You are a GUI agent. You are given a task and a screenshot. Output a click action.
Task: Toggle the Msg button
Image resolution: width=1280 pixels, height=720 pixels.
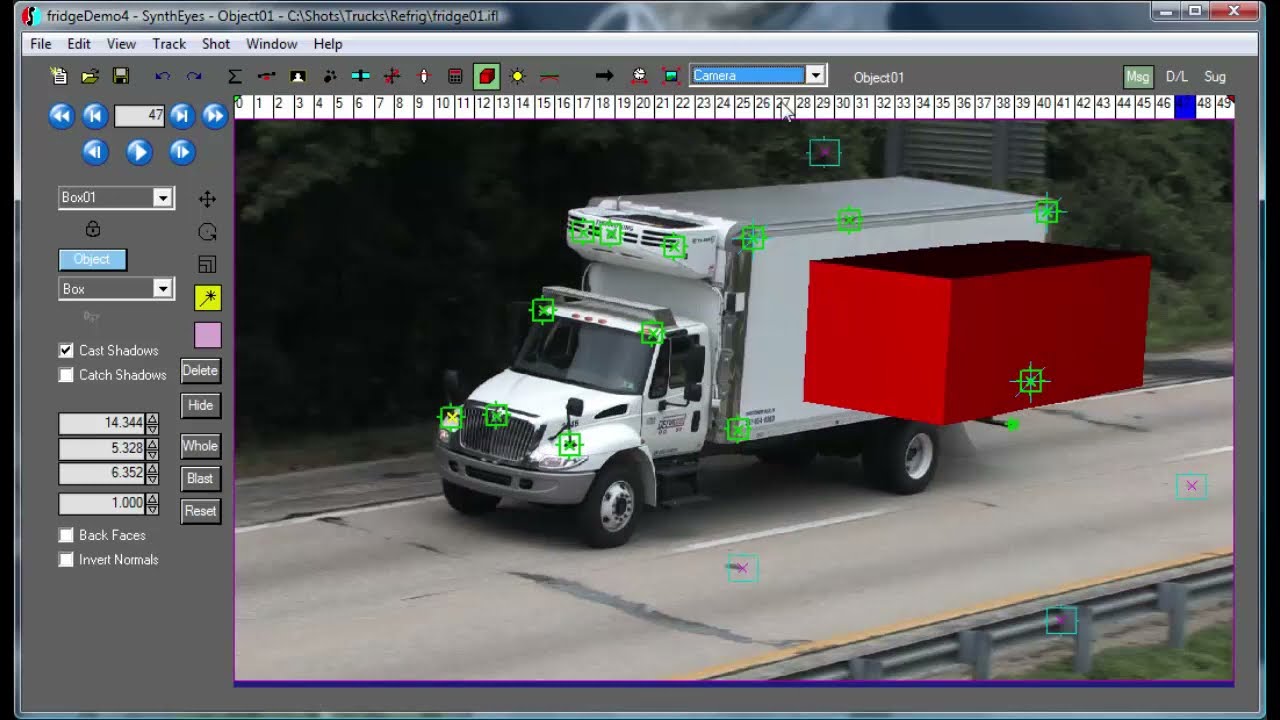tap(1138, 77)
